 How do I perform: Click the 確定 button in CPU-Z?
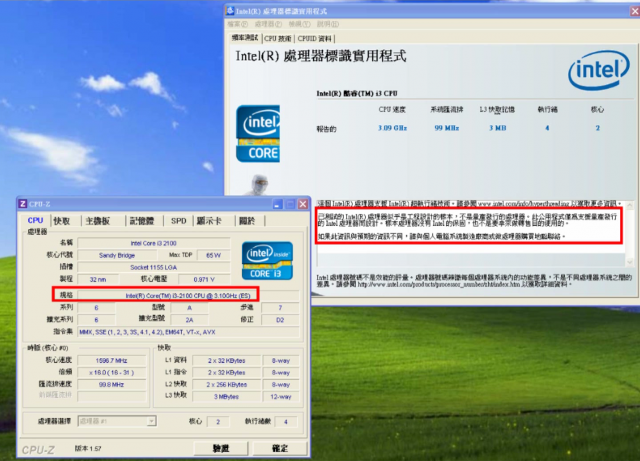(x=280, y=448)
